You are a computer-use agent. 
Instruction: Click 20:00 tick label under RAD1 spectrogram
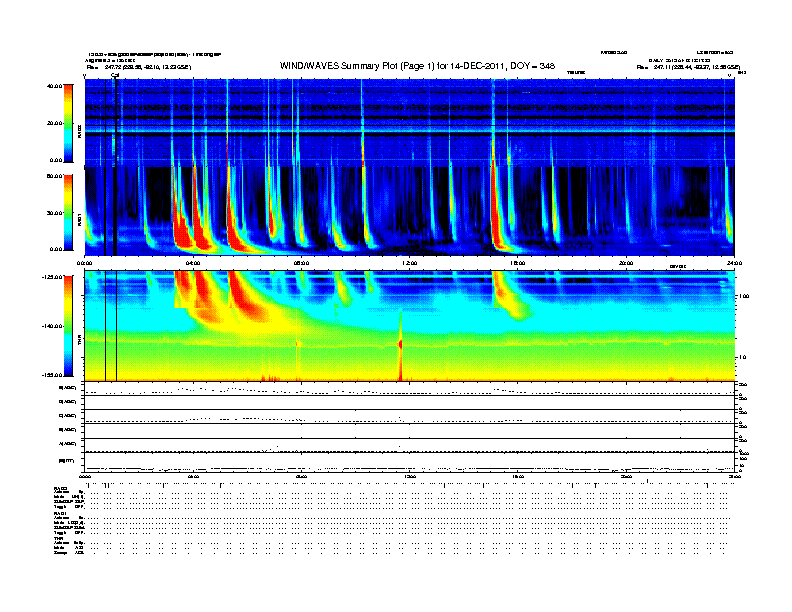626,263
